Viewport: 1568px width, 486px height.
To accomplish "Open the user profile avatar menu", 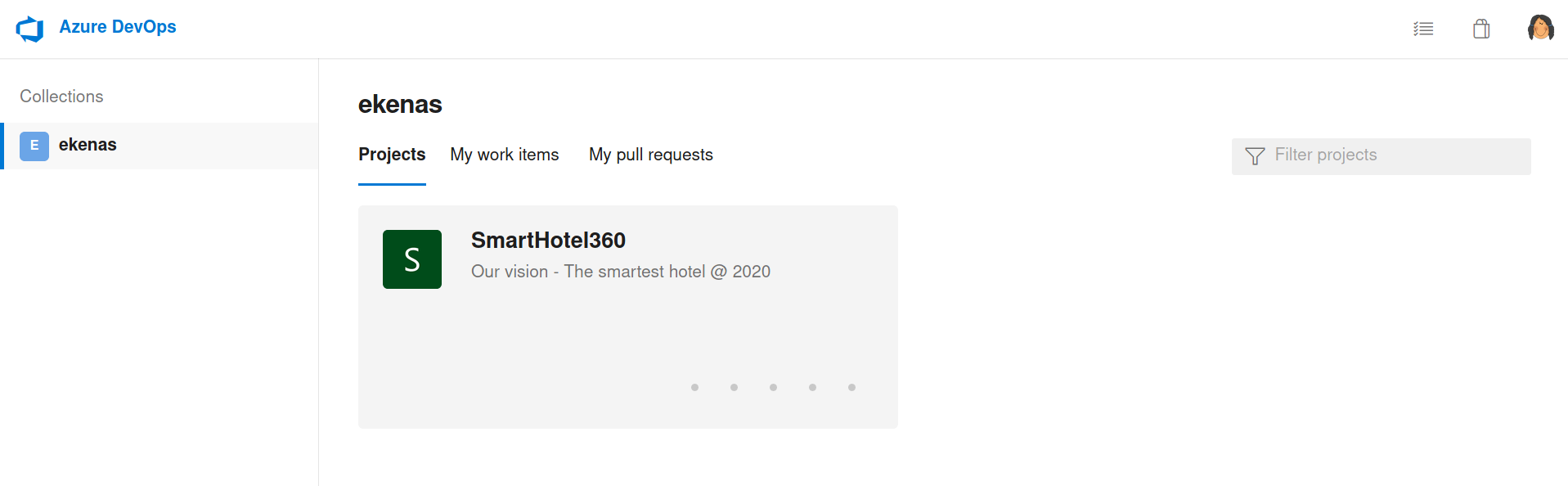I will [1541, 28].
